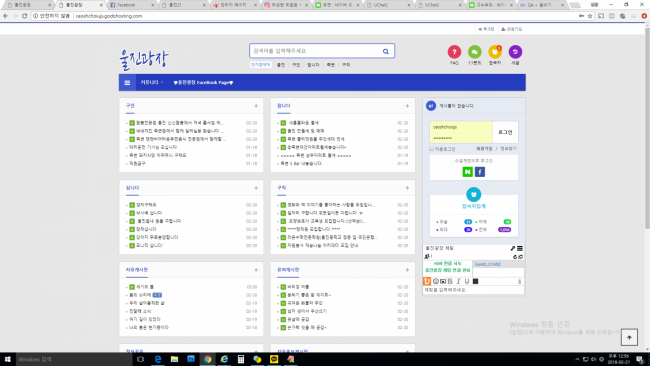Screen dimensions: 650x366
Task: Open File Explorer from the taskbar
Action: (x=174, y=359)
